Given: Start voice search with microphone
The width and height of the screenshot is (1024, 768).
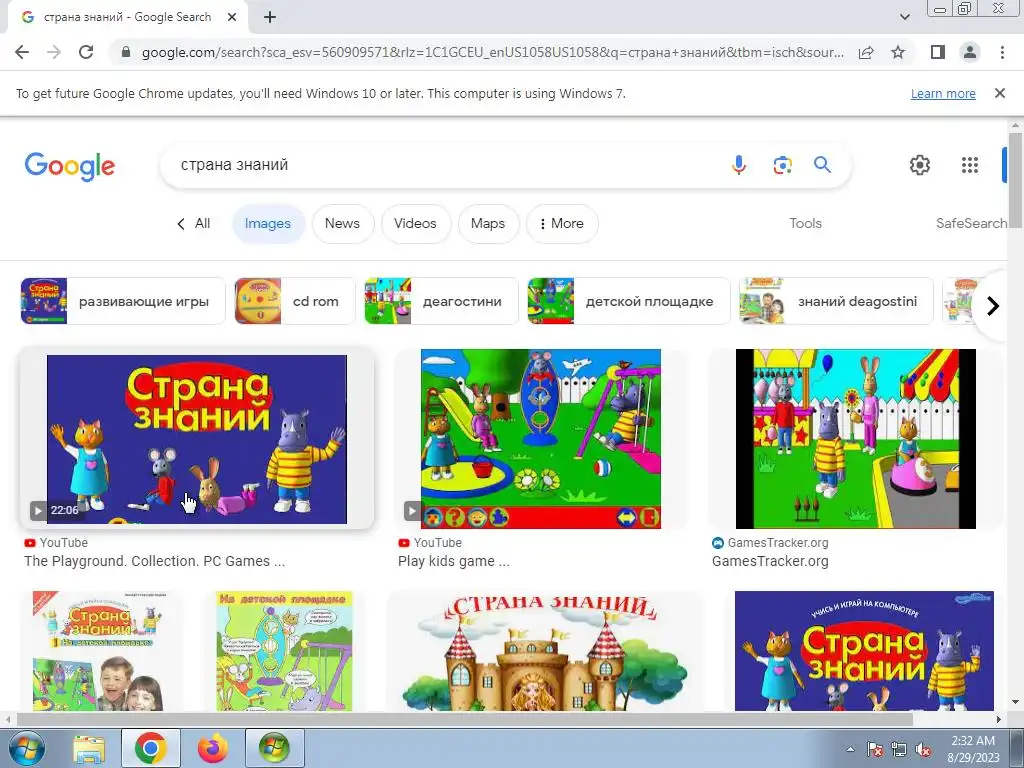Looking at the screenshot, I should click(739, 165).
